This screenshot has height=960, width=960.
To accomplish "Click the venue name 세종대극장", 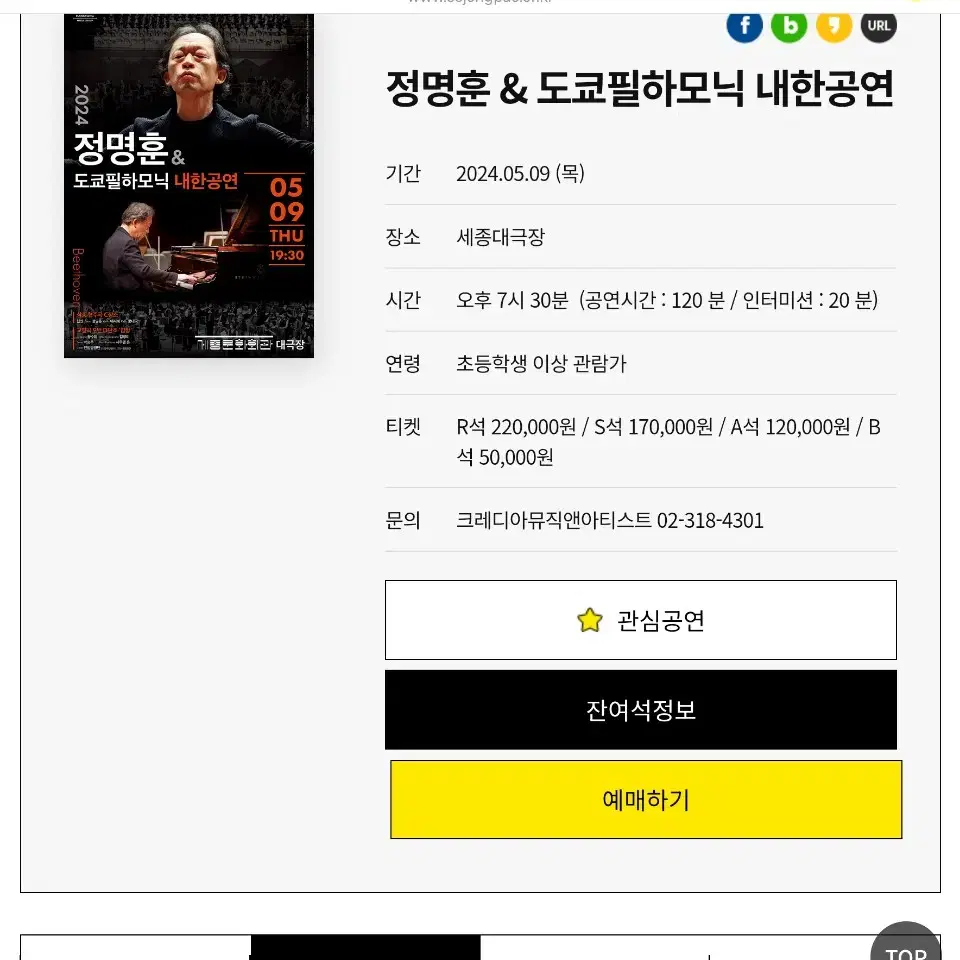I will coord(500,237).
